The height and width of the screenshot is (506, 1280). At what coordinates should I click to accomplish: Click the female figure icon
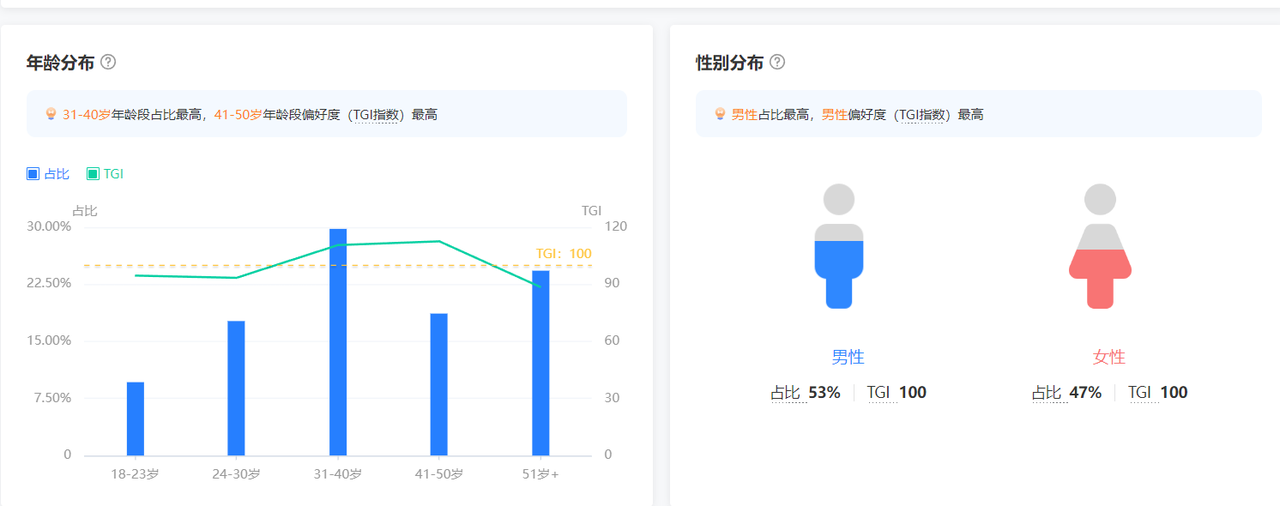click(x=1100, y=246)
